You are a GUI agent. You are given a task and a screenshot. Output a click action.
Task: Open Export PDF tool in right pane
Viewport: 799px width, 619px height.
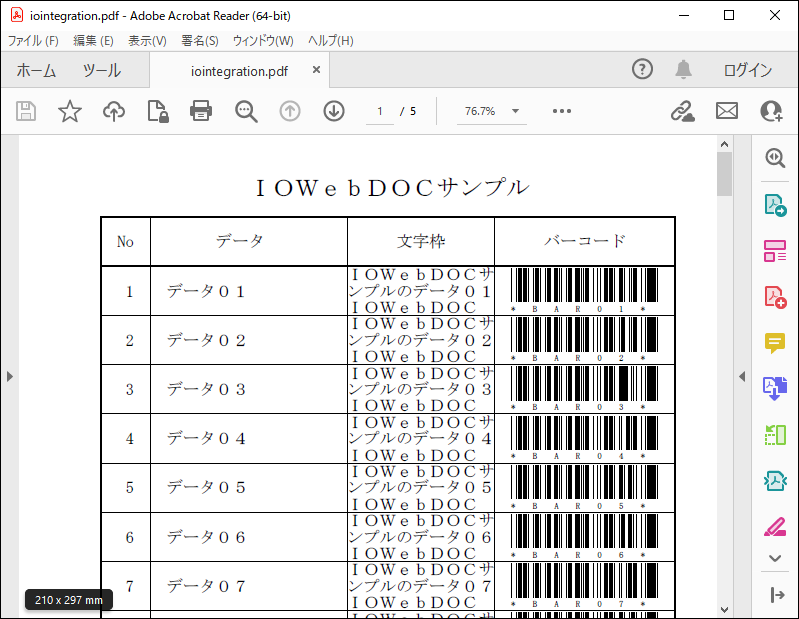click(775, 205)
